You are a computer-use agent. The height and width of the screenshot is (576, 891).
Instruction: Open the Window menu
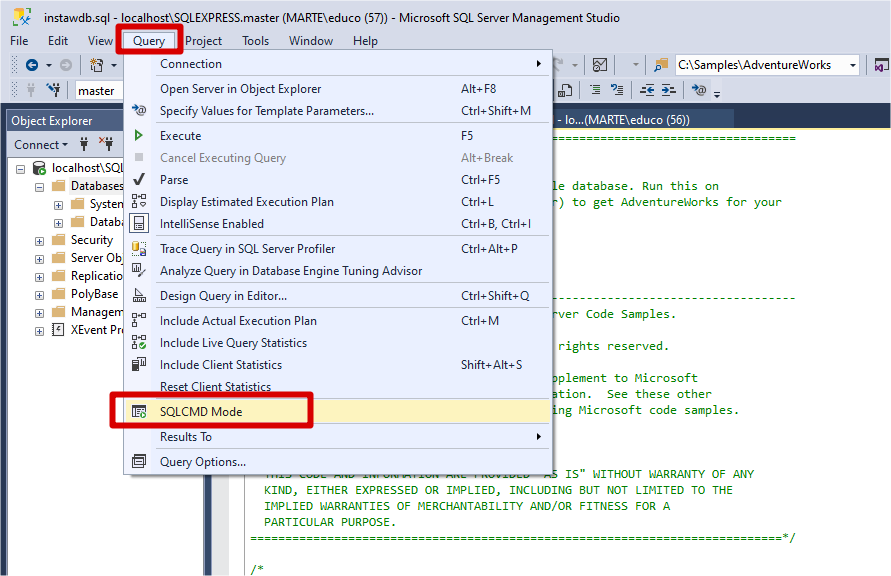[311, 41]
